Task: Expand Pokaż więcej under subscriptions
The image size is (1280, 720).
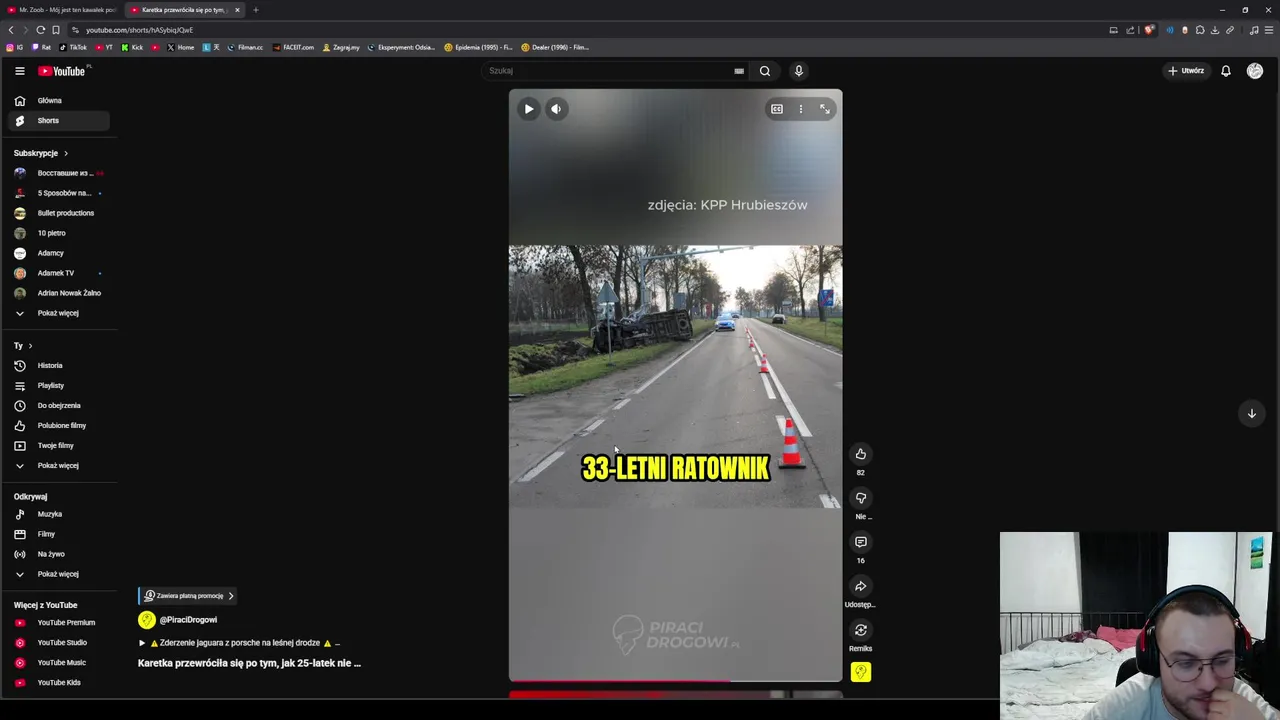Action: click(x=59, y=313)
